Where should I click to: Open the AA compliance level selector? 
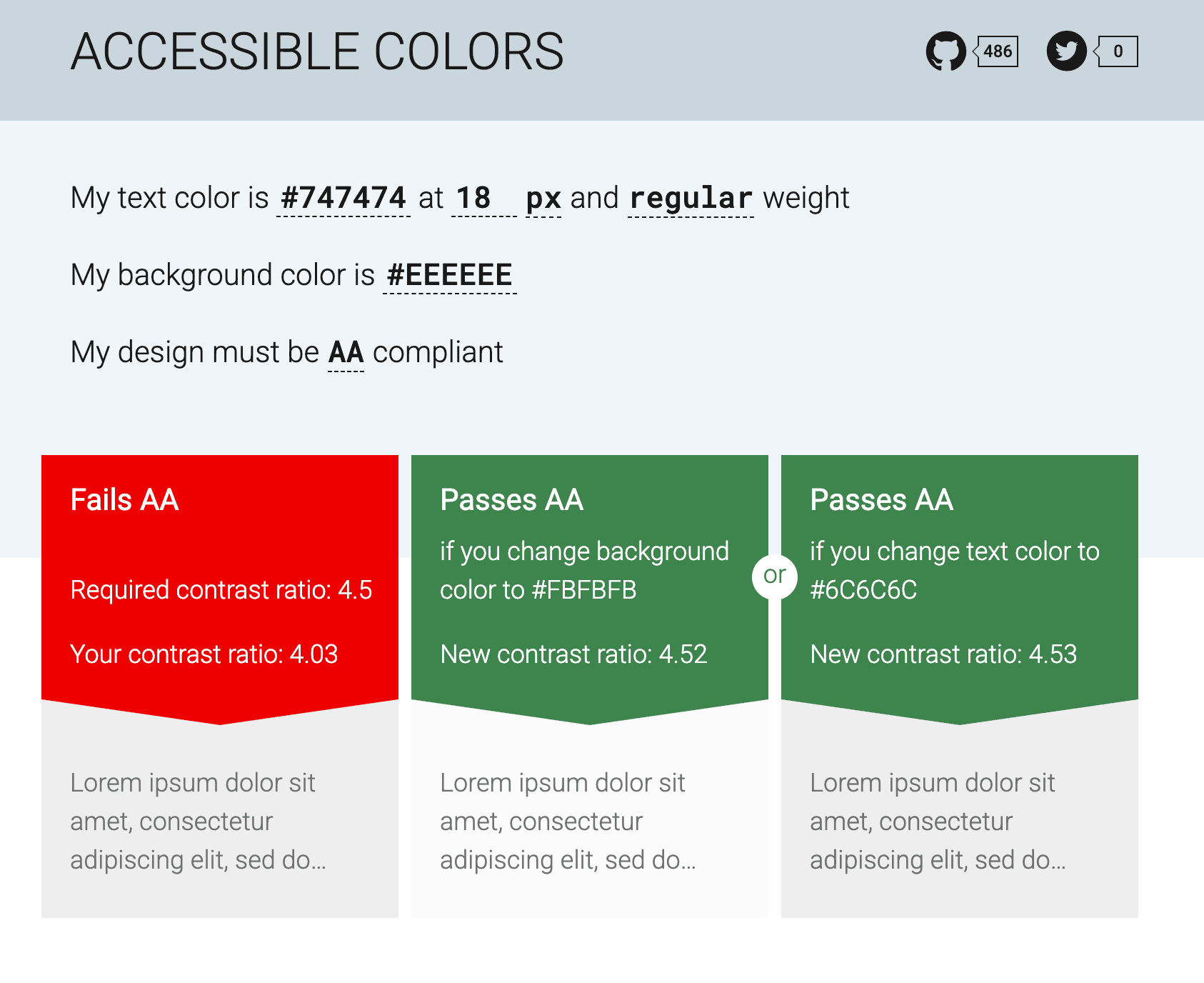pyautogui.click(x=346, y=351)
